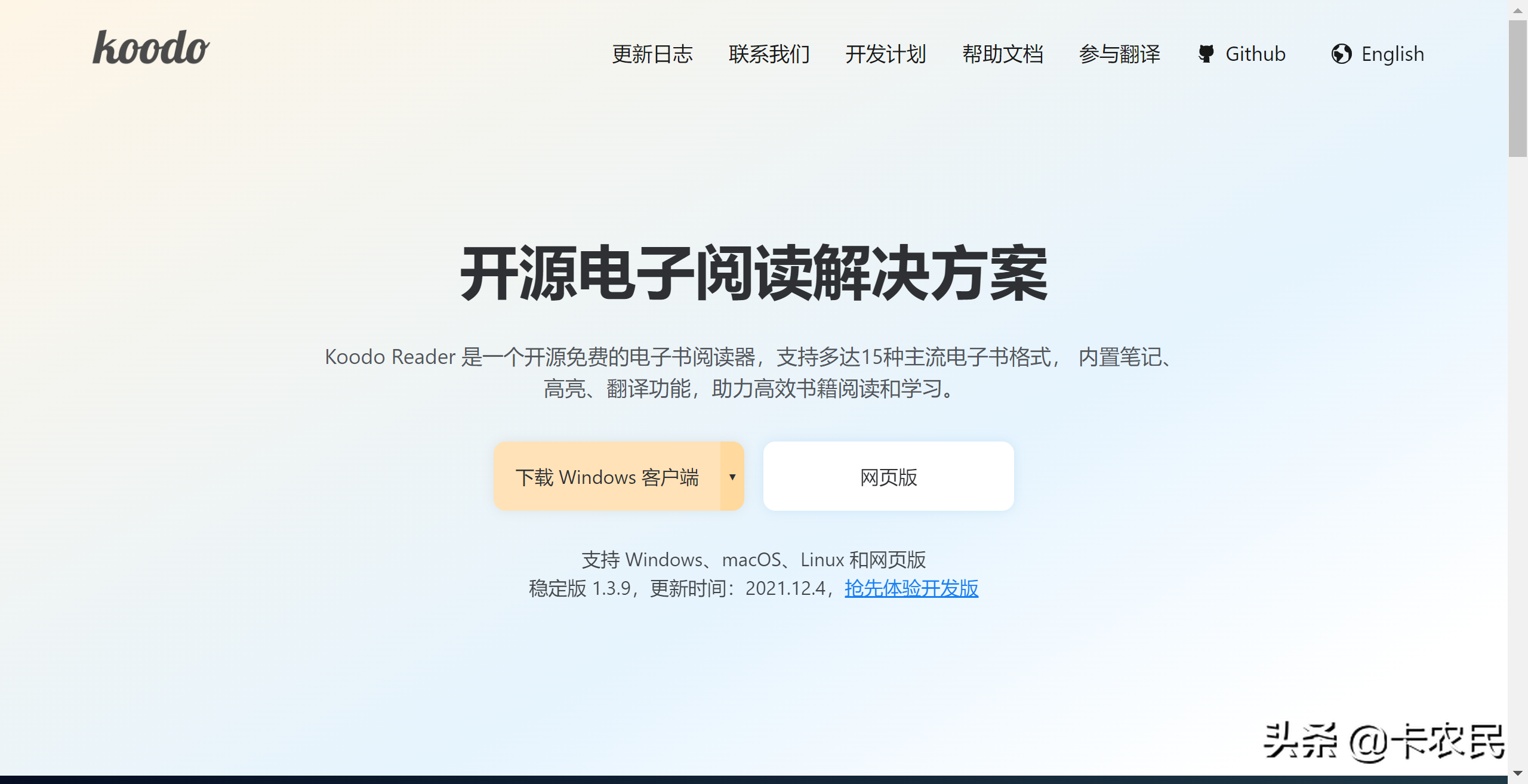Viewport: 1528px width, 784px height.
Task: Open the 开发计划 roadmap menu item
Action: click(x=886, y=54)
